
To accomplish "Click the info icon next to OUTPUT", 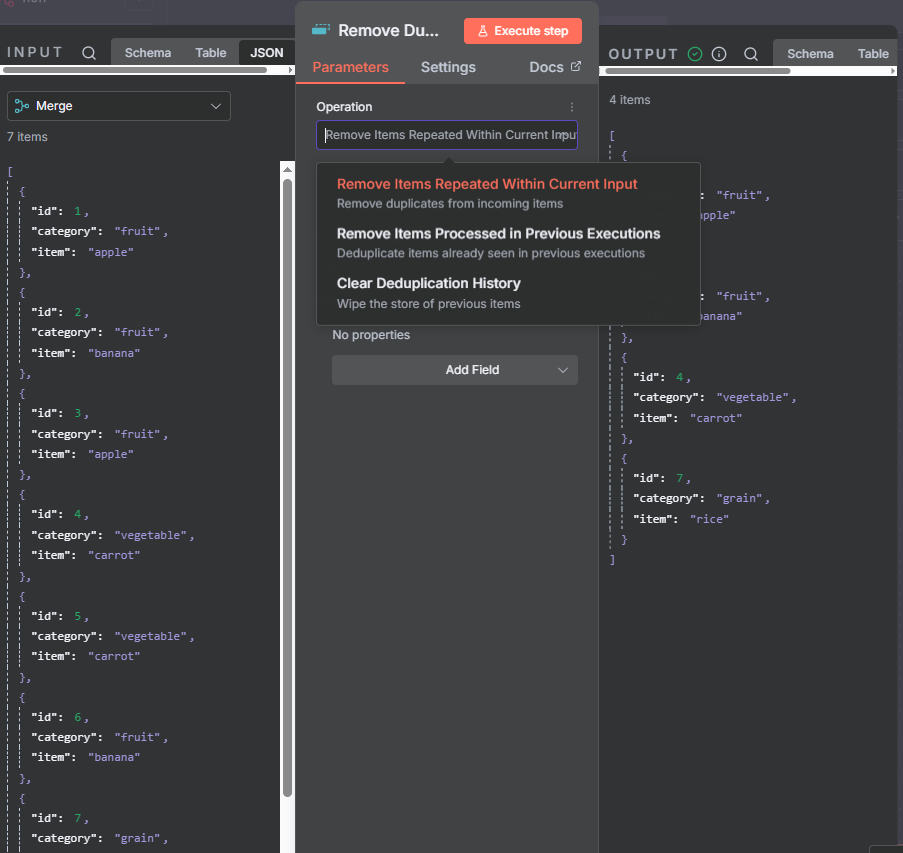I will coord(719,54).
